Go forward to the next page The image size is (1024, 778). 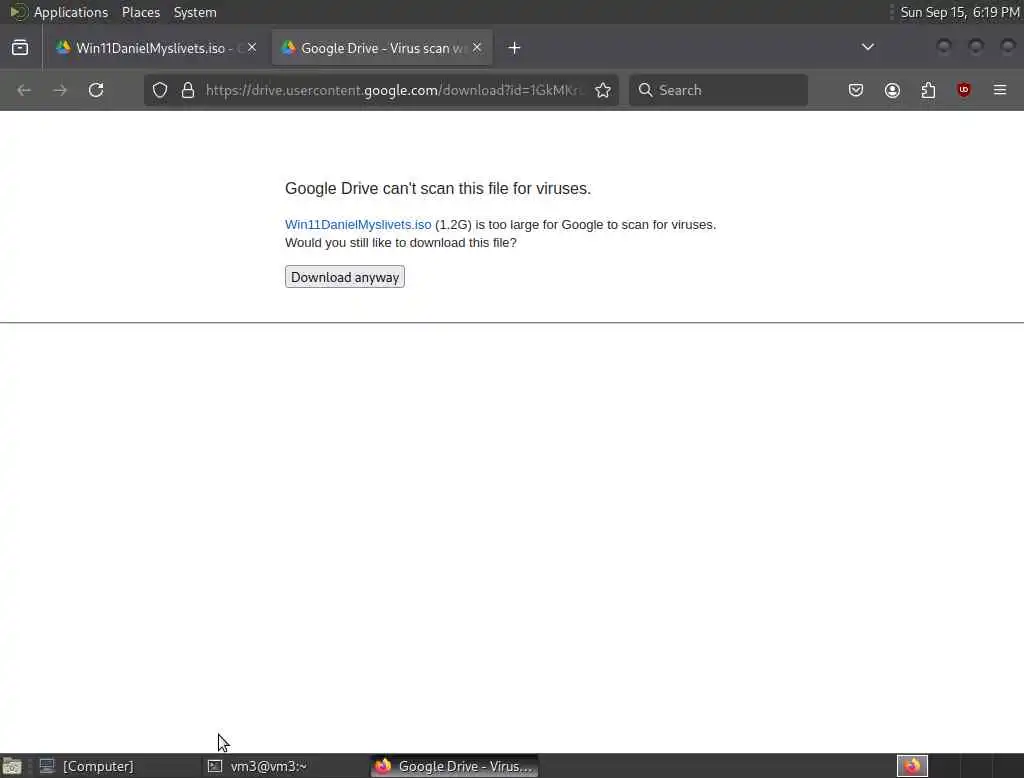[x=60, y=90]
